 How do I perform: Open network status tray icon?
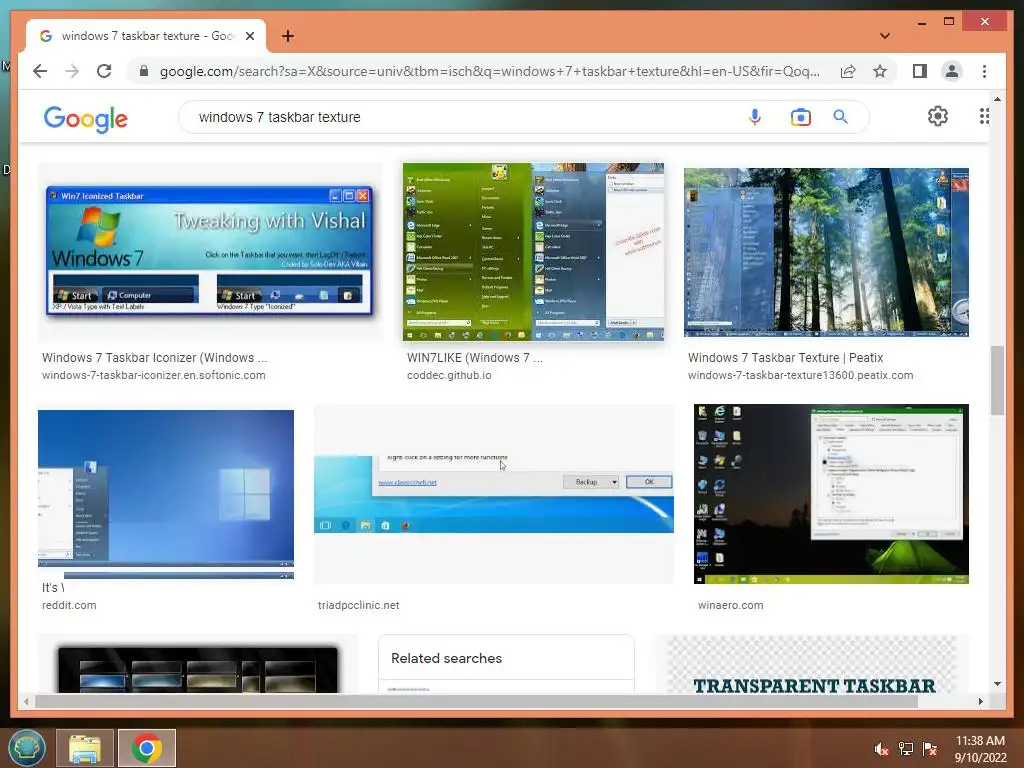point(906,749)
